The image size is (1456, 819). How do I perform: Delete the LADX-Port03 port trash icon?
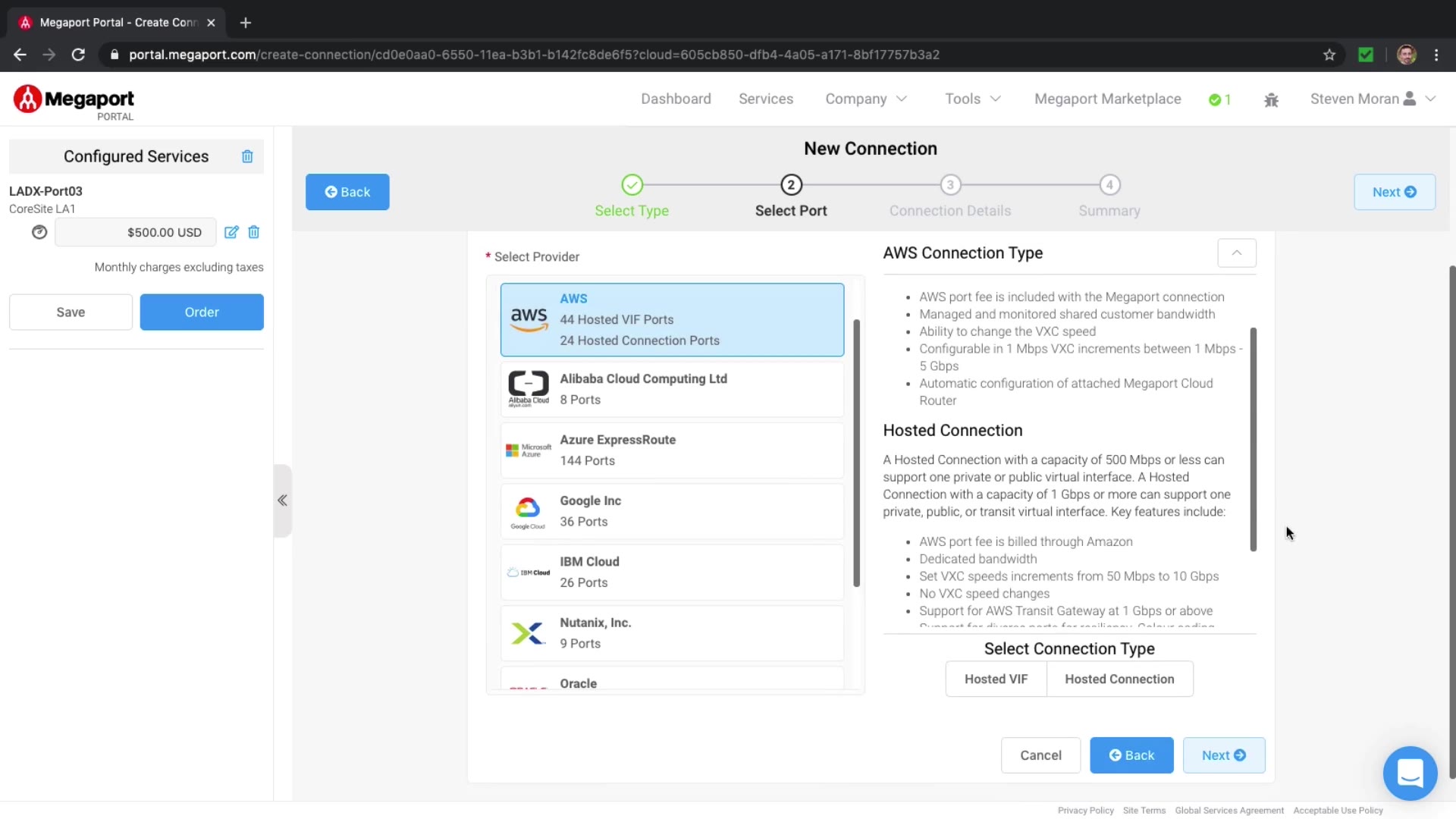(254, 232)
